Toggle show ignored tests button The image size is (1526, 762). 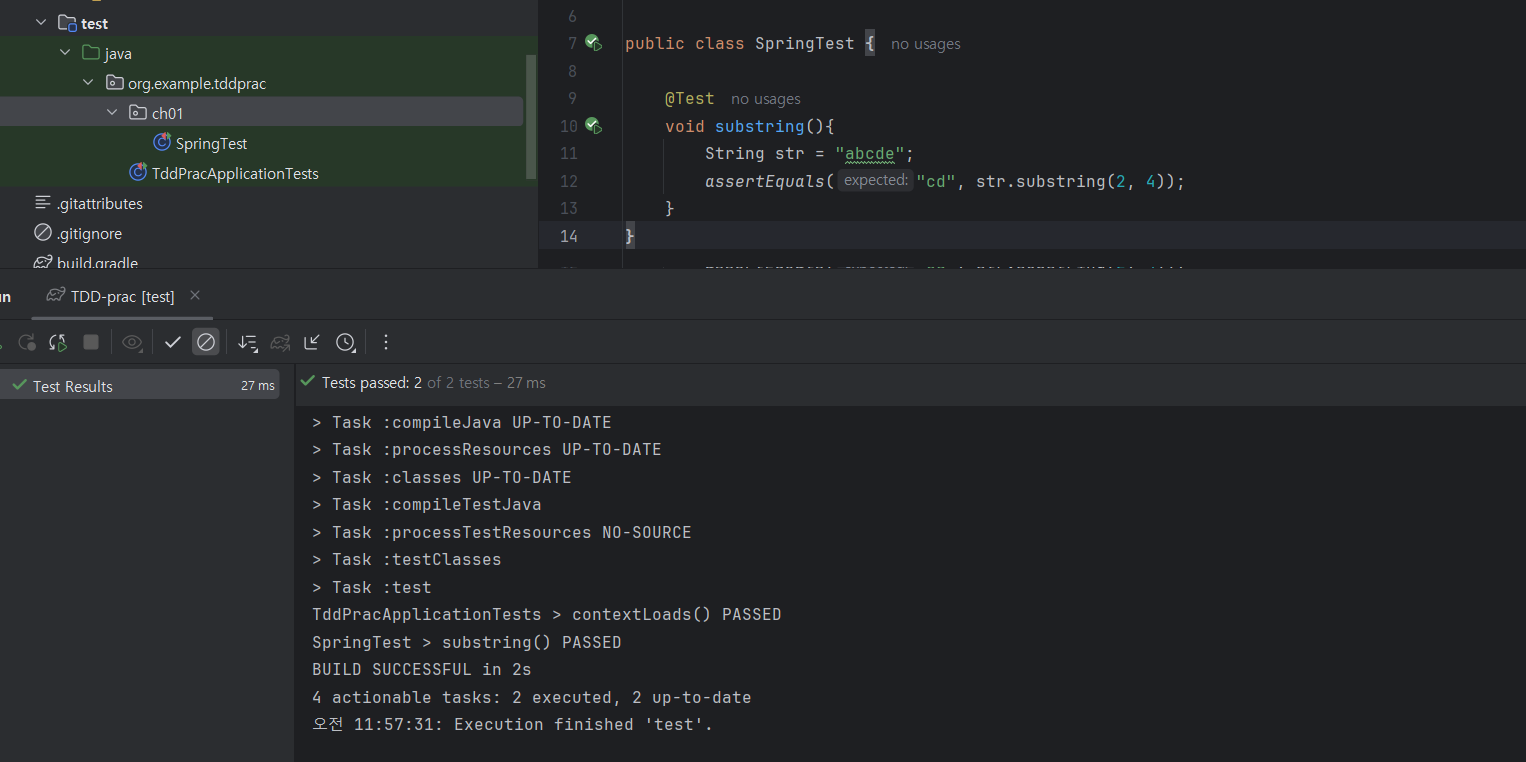click(x=206, y=342)
